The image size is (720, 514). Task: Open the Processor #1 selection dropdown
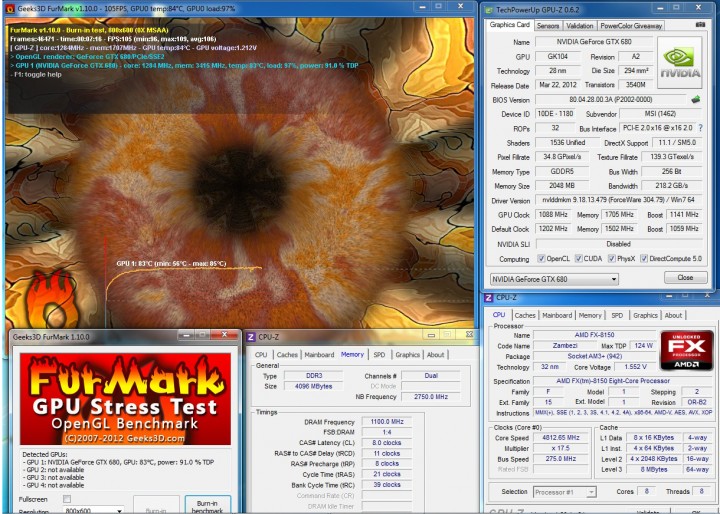[565, 492]
